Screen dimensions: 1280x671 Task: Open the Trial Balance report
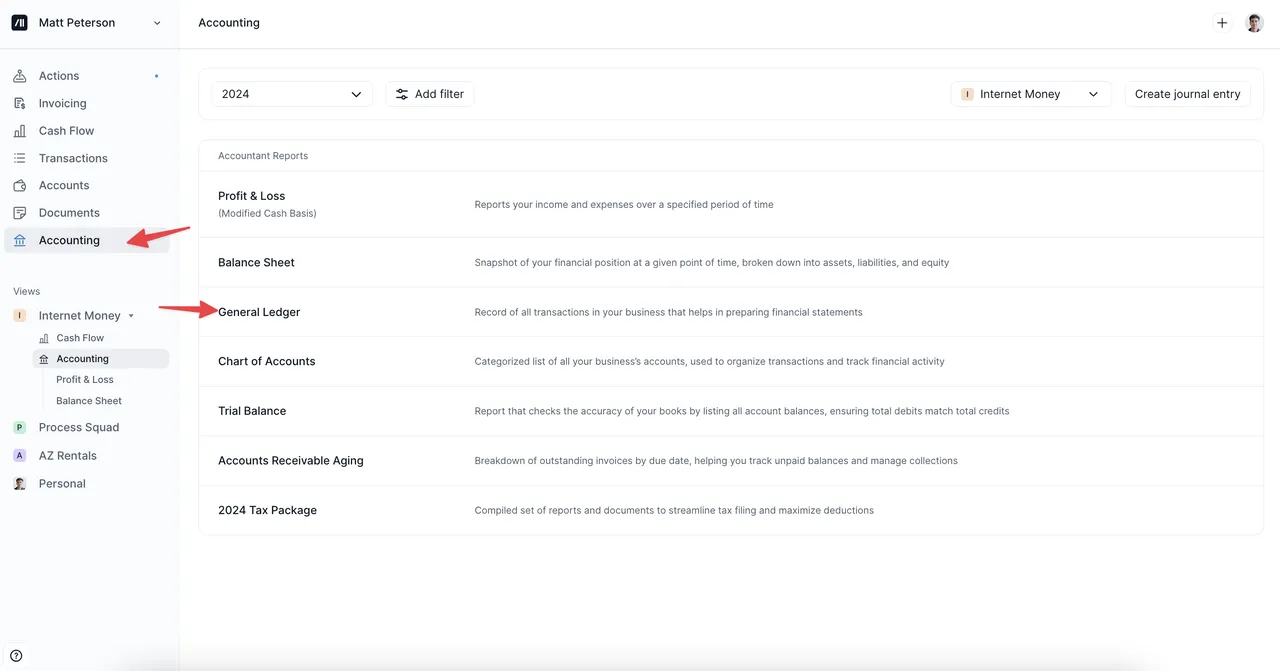coord(731,411)
